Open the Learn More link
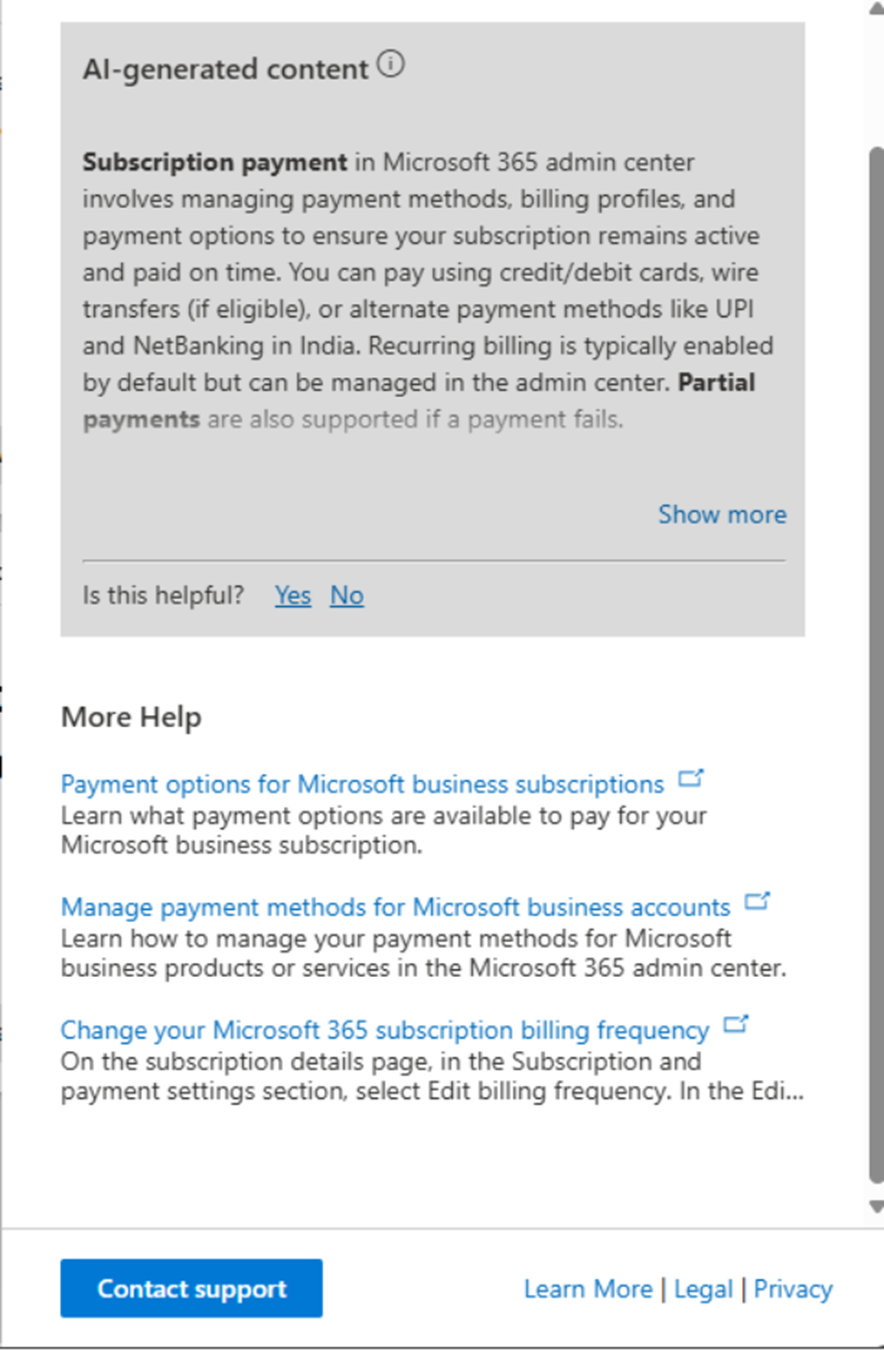The height and width of the screenshot is (1350, 884). [588, 1288]
